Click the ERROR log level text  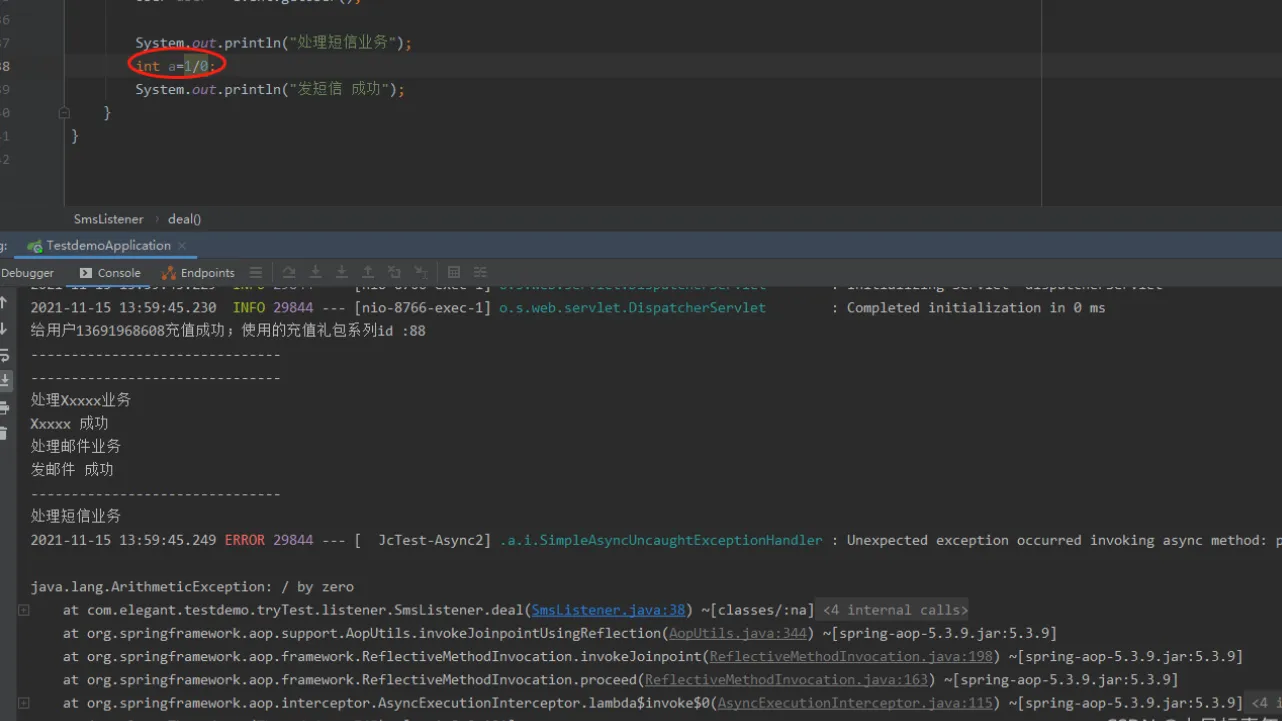tap(245, 540)
